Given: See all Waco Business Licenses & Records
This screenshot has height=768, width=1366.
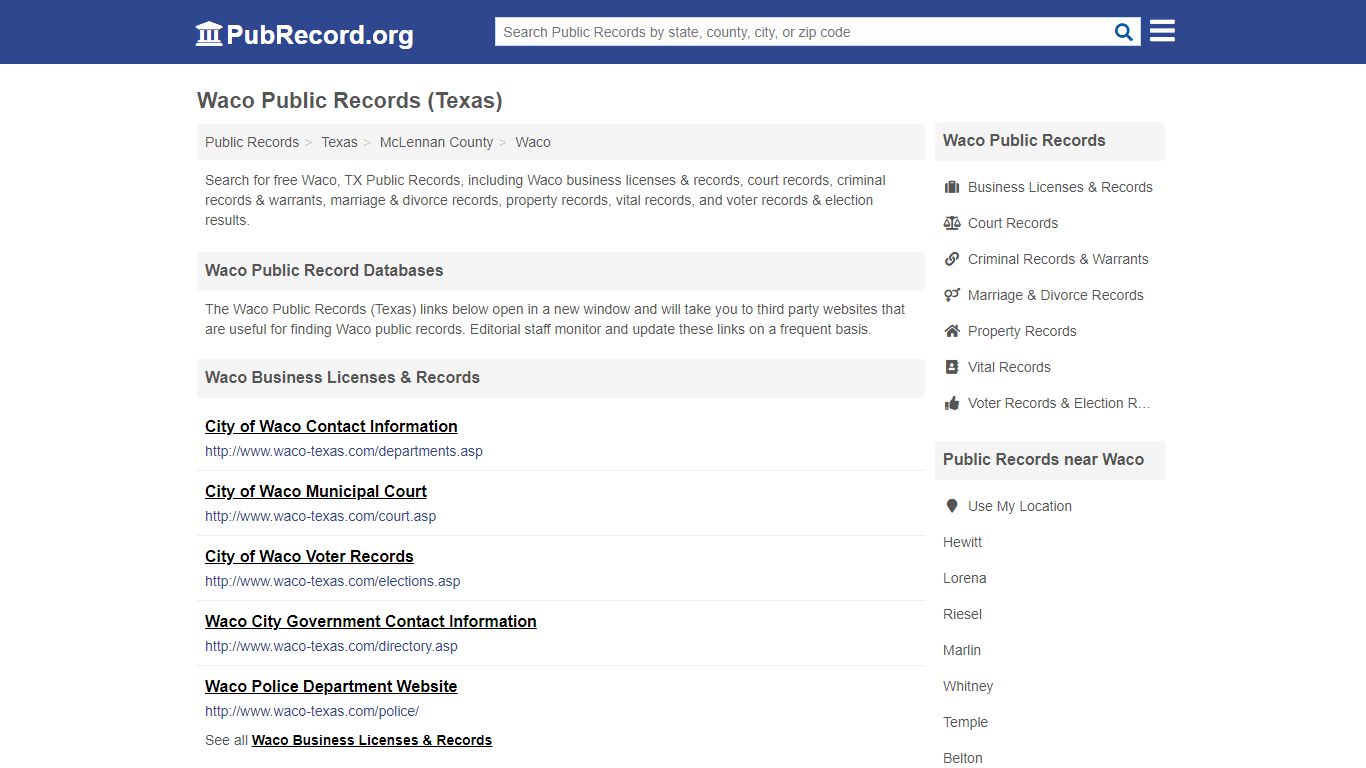Looking at the screenshot, I should (x=372, y=740).
